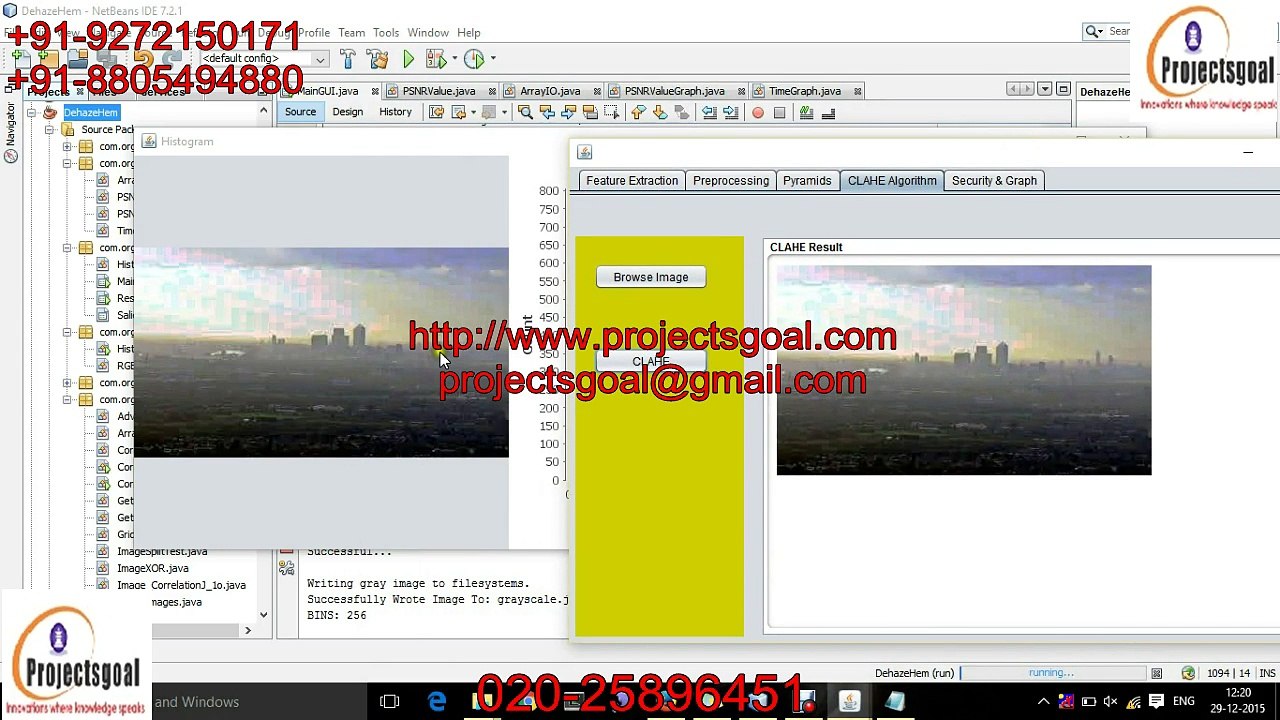Click the Shift Line Left icon
This screenshot has height=720, width=1280.
(x=709, y=113)
